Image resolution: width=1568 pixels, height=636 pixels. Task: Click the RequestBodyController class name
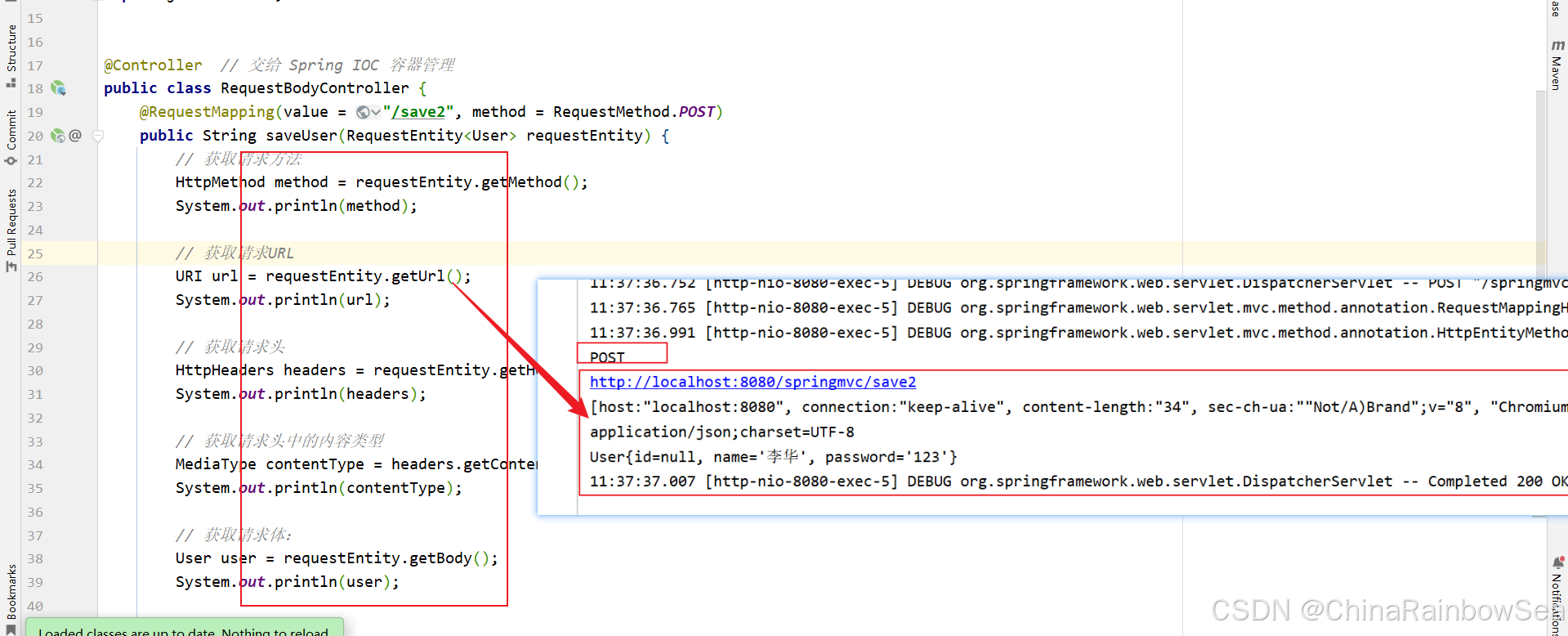point(315,87)
